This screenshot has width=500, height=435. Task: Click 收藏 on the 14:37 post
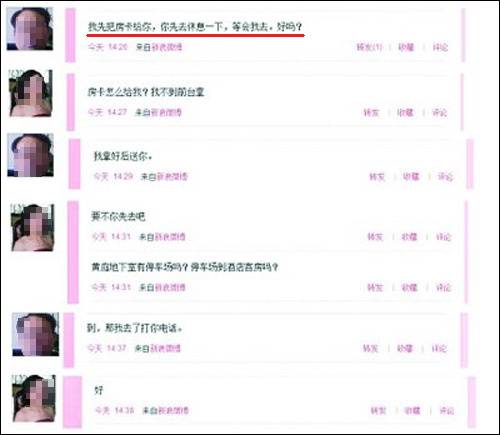point(405,349)
